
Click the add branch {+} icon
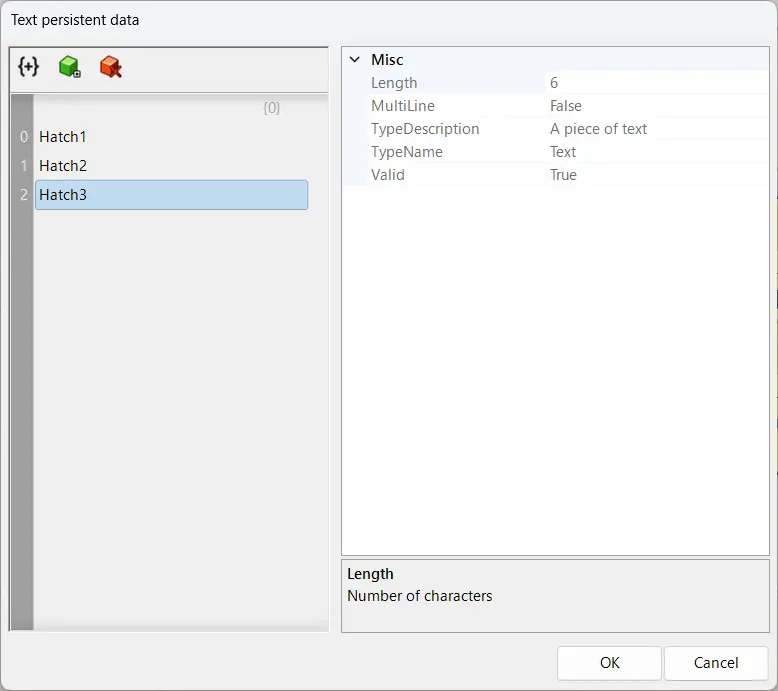pyautogui.click(x=28, y=67)
